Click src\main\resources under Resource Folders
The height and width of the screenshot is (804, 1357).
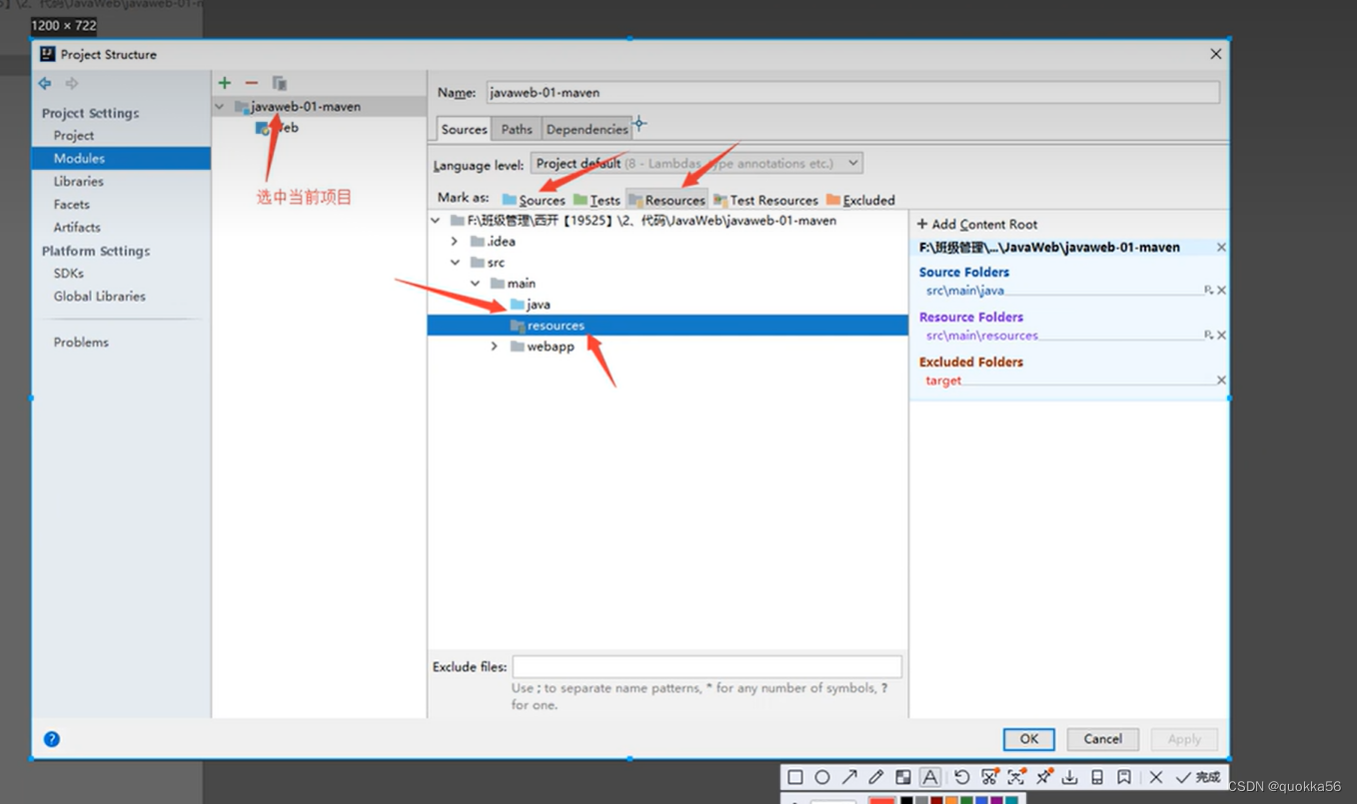coord(982,335)
